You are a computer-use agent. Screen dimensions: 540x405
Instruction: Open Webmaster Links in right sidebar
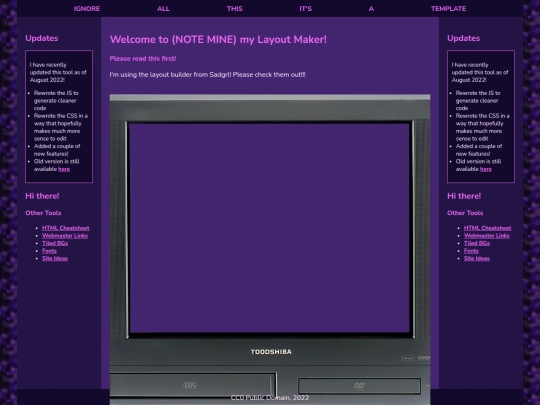click(487, 236)
